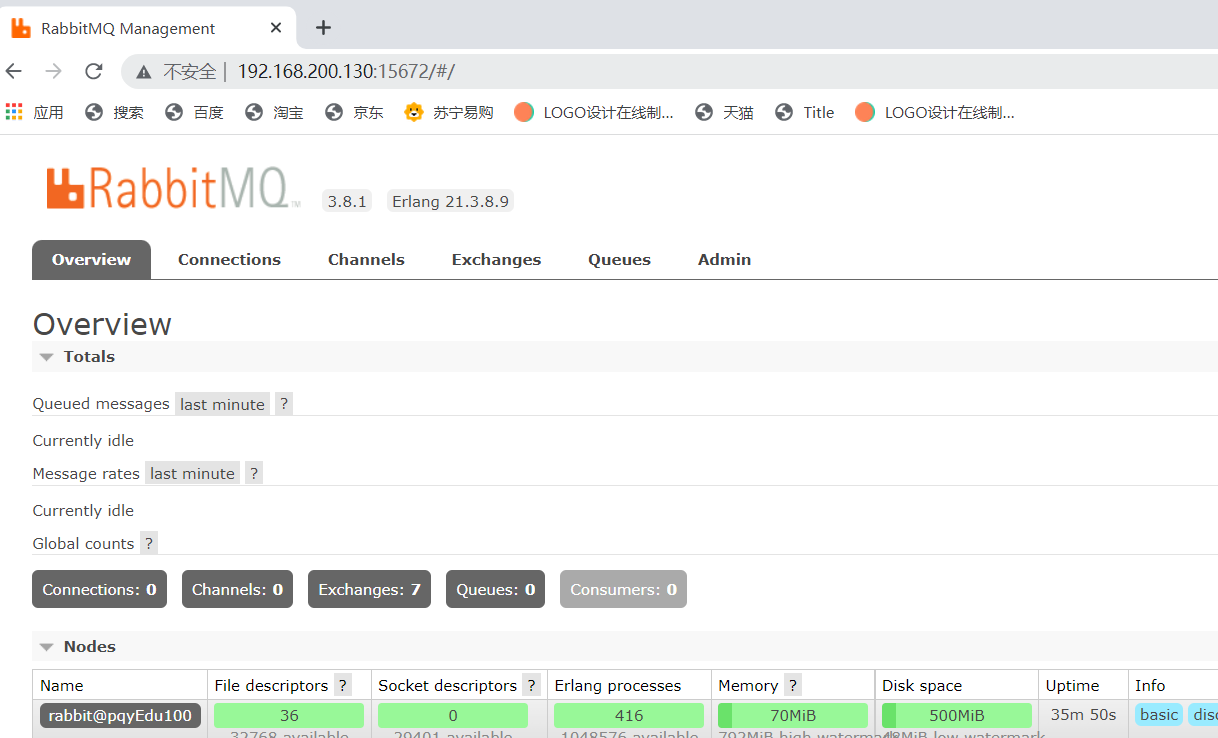Change Queued messages last minute range
The width and height of the screenshot is (1218, 738).
point(222,404)
